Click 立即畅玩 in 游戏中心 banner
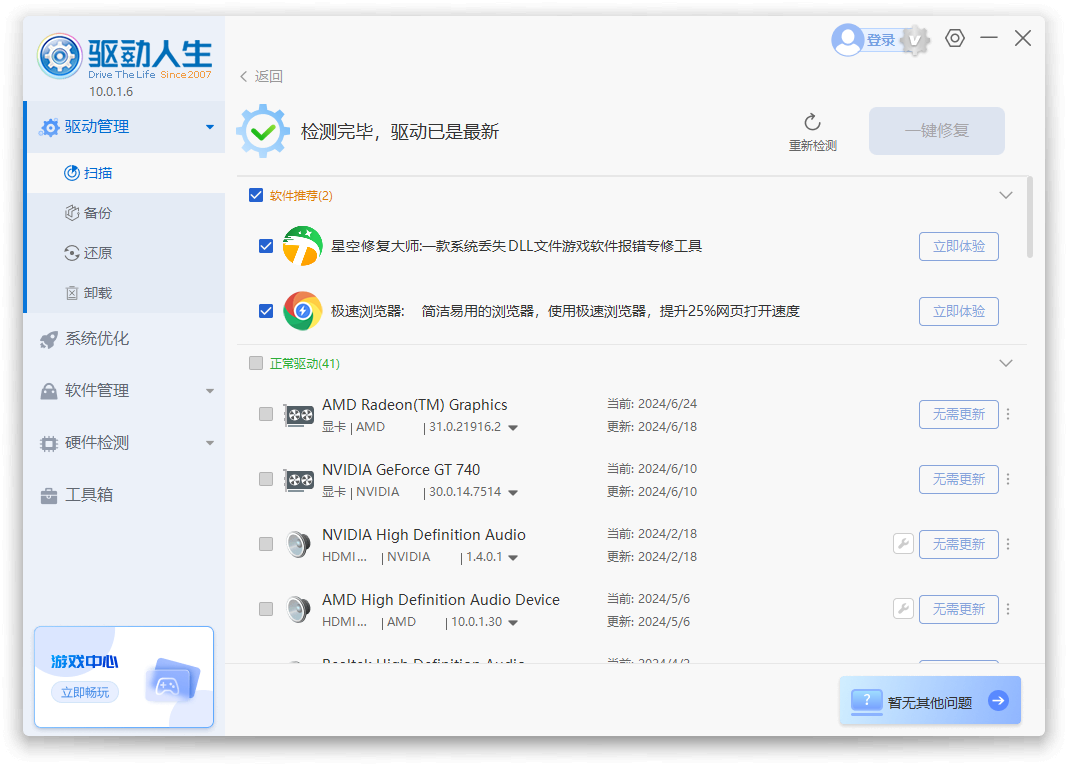This screenshot has height=766, width=1068. [85, 692]
